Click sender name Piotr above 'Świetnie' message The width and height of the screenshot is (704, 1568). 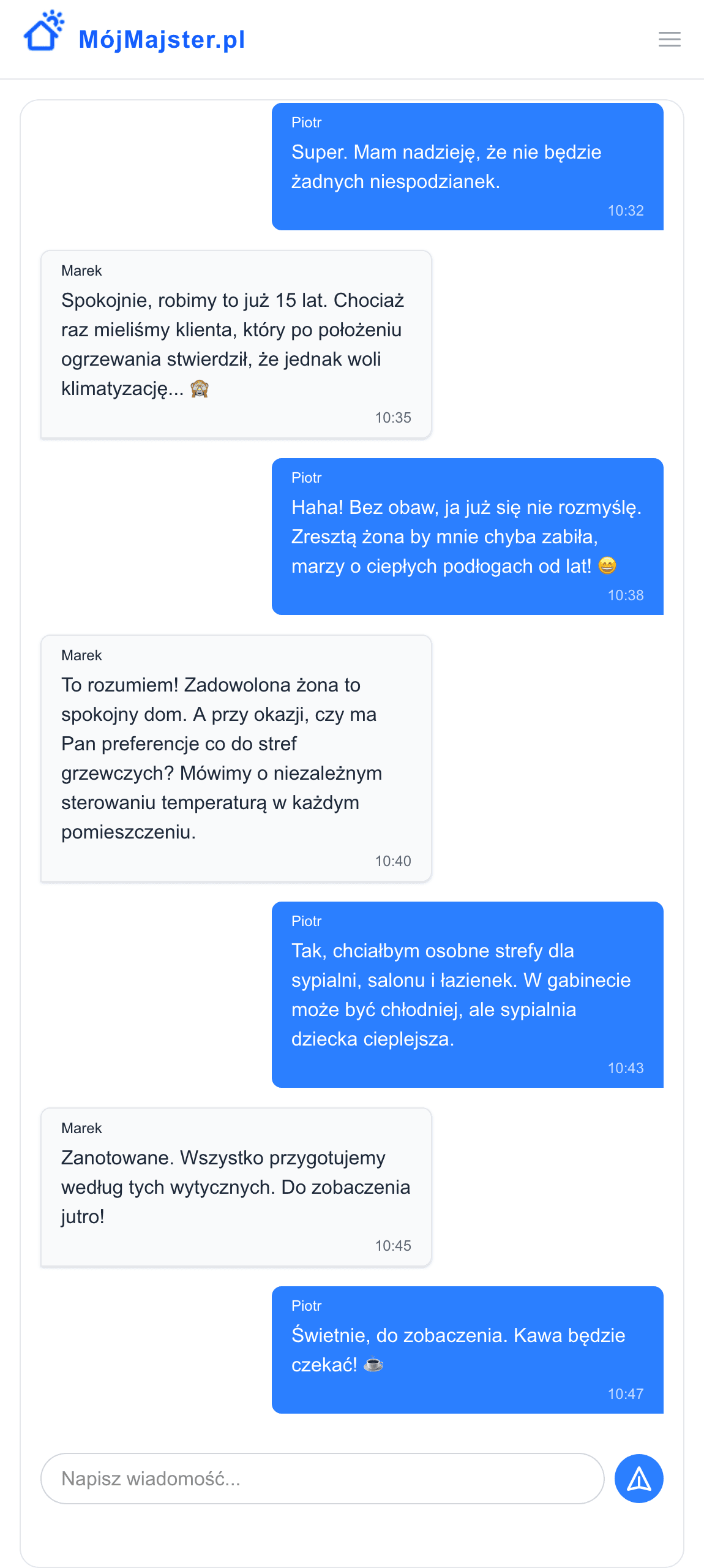306,1306
